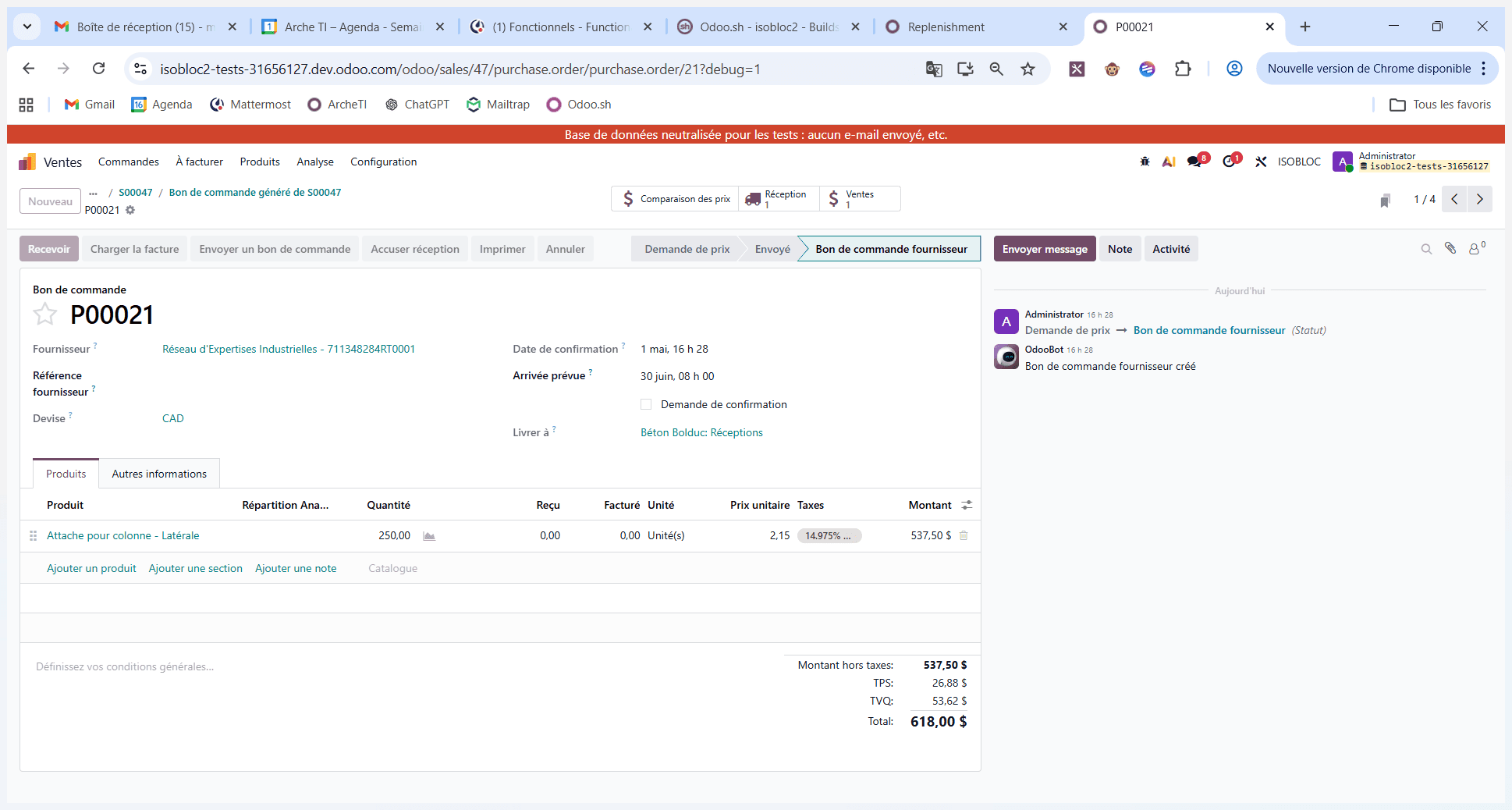Click the crossed tools icon beside ISOBLOC
Viewport: 1512px width, 810px height.
point(1261,162)
